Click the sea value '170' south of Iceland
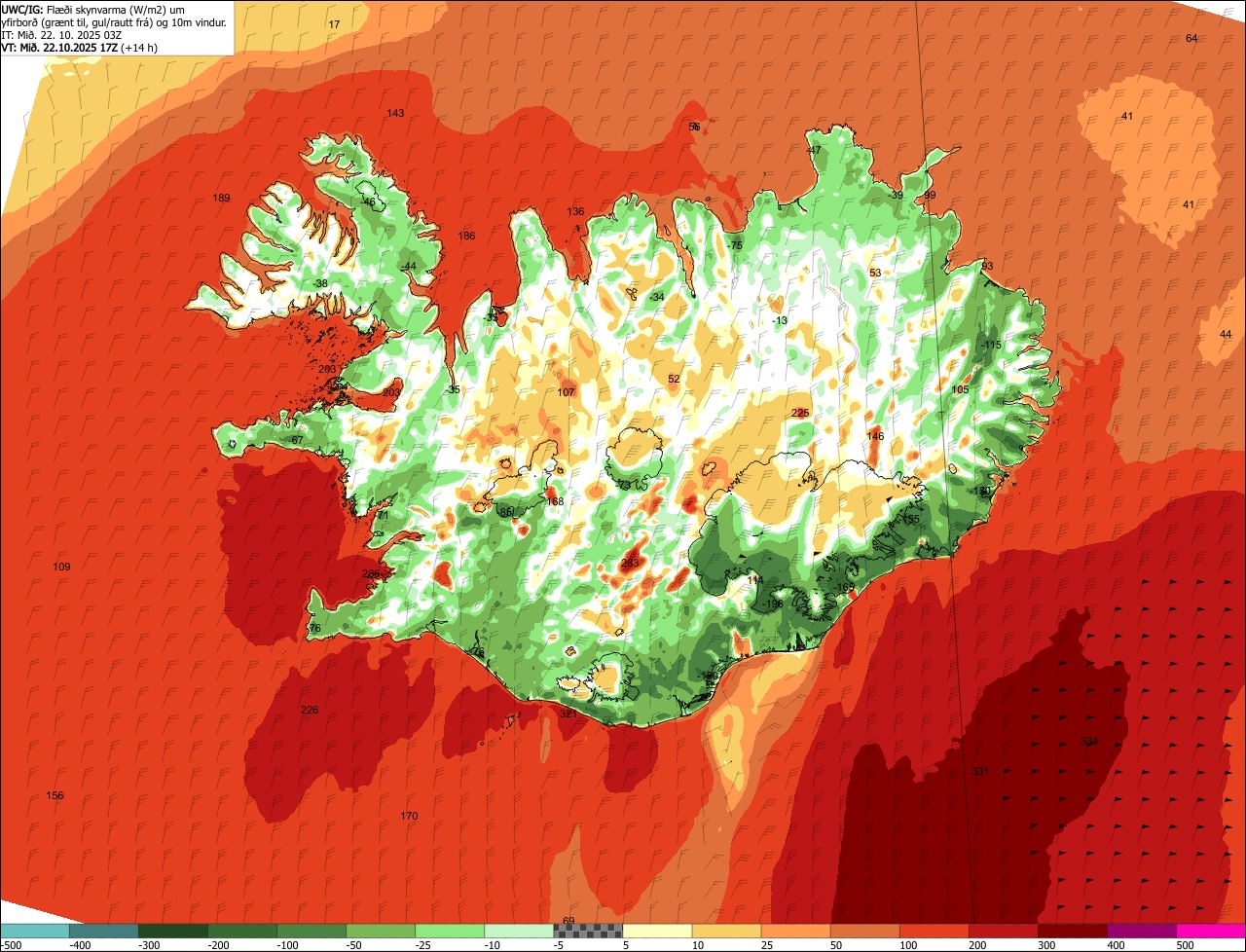 [x=409, y=816]
